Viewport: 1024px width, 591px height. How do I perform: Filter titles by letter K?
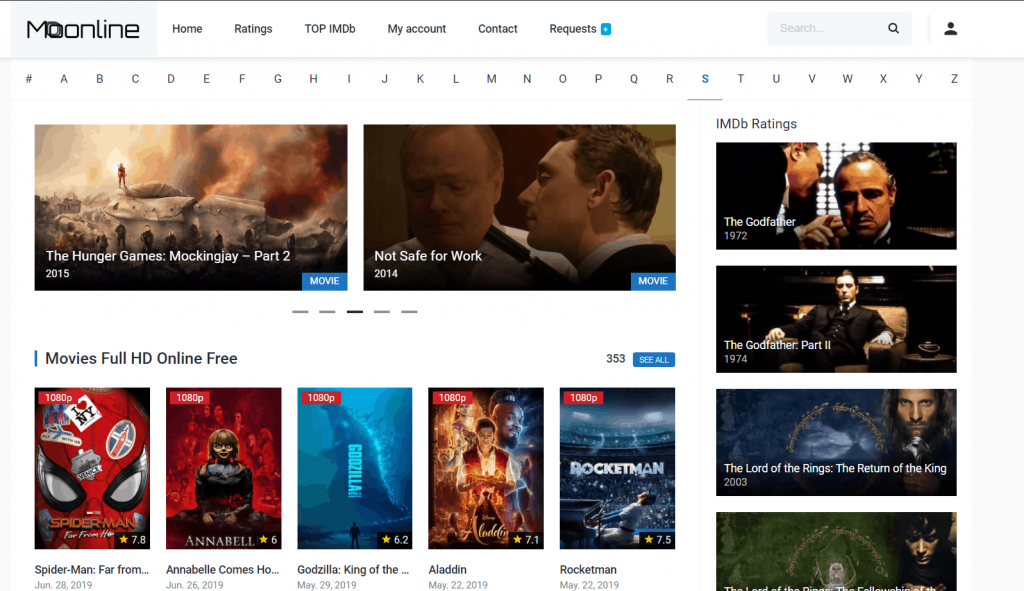pos(420,79)
